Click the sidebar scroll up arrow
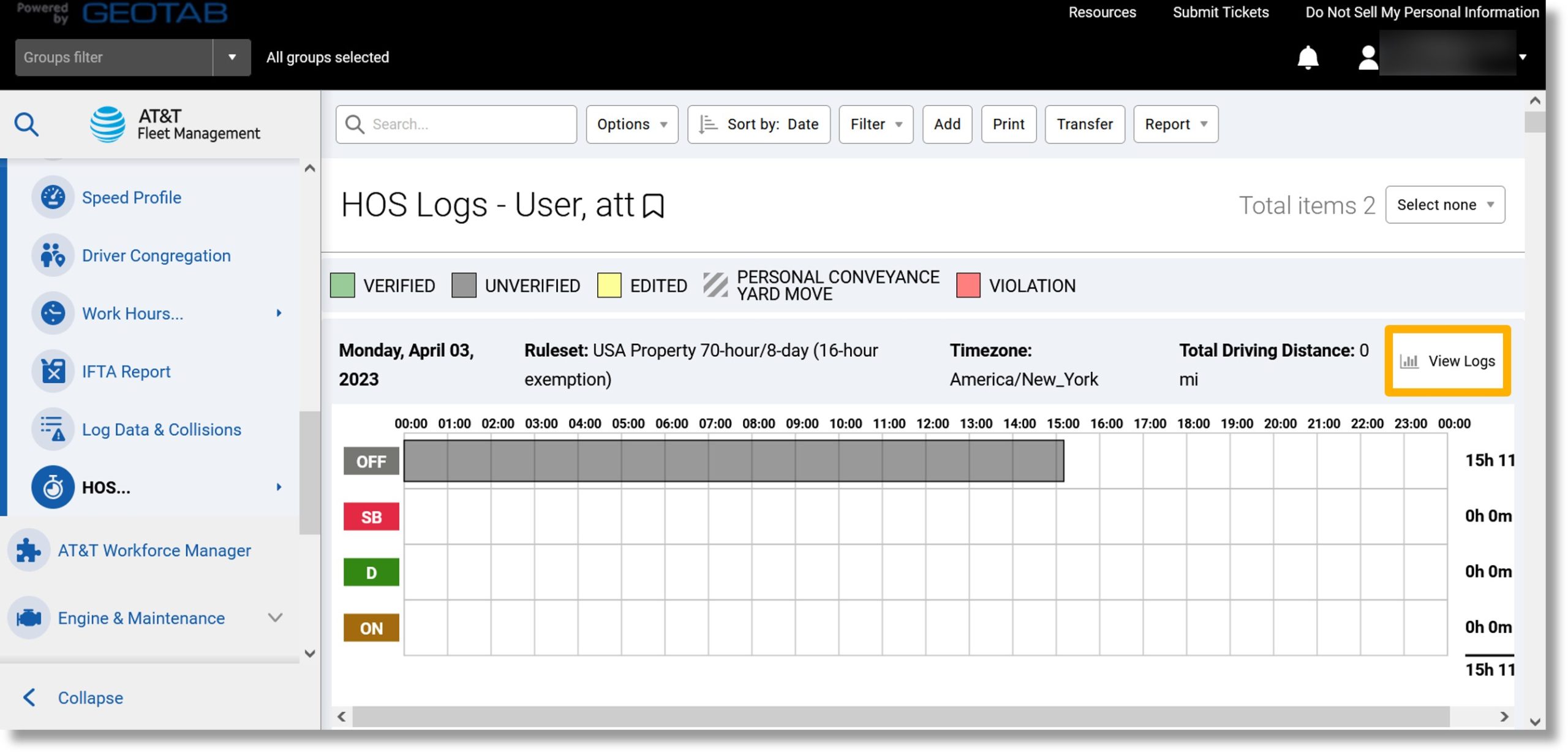 (x=310, y=169)
